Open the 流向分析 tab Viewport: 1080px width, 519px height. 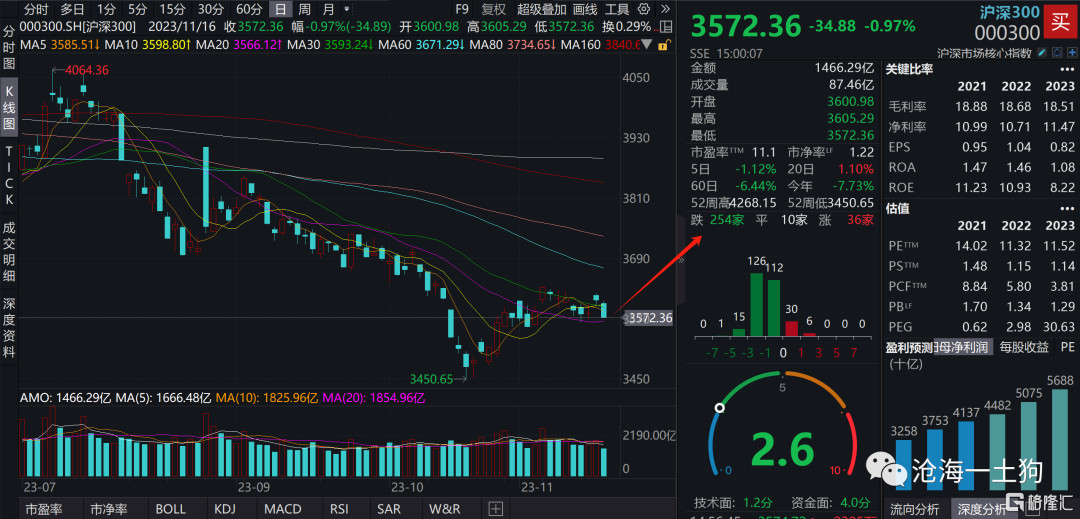[914, 509]
